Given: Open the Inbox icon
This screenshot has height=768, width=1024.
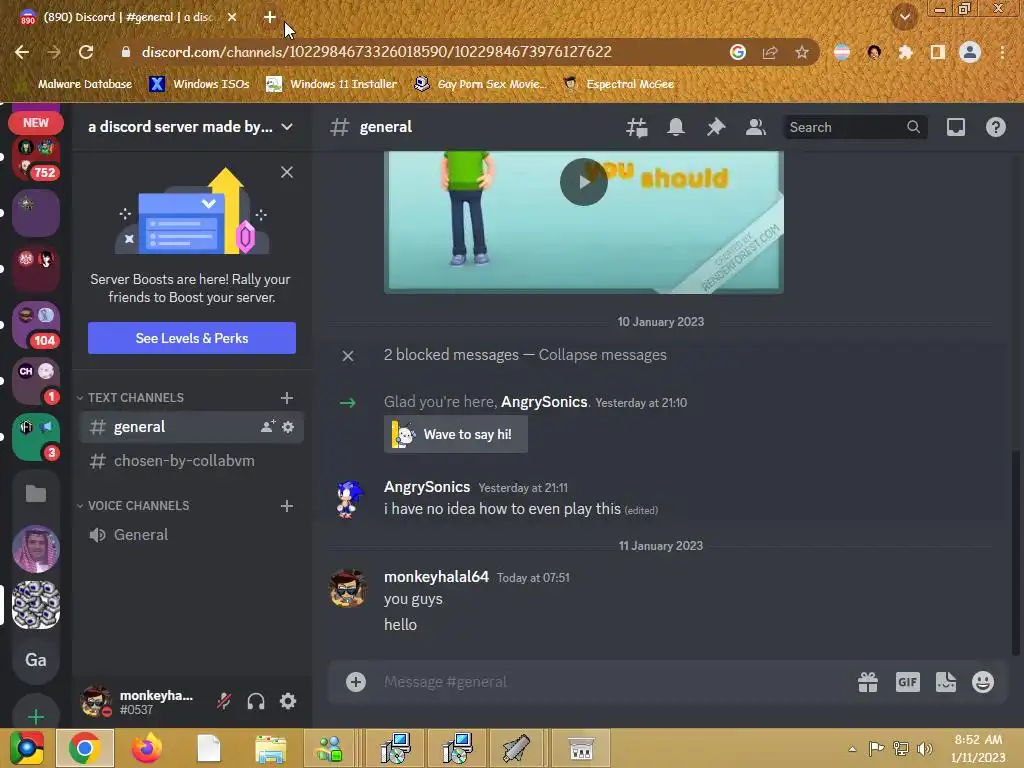Looking at the screenshot, I should click(955, 127).
